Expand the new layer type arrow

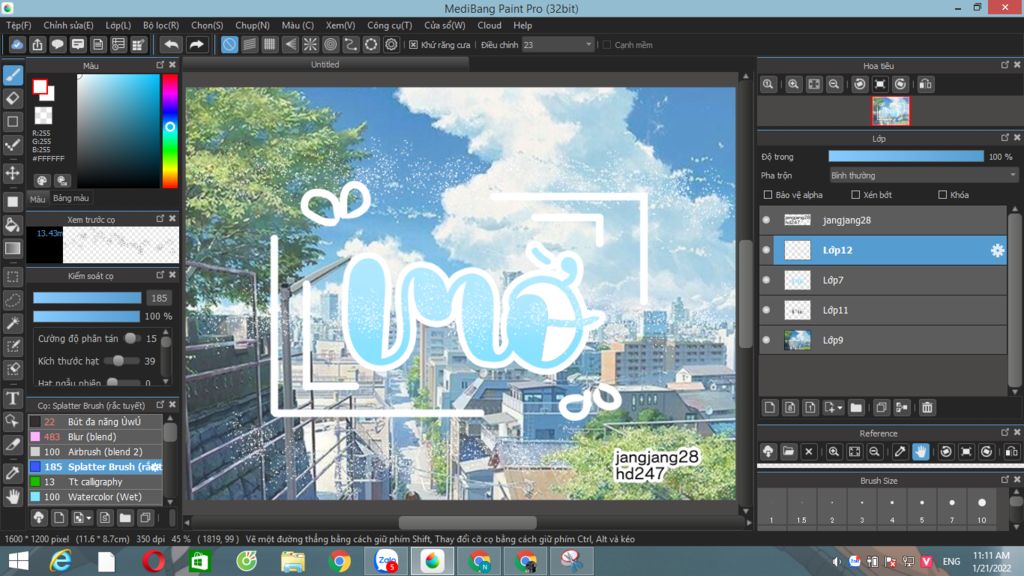point(840,408)
